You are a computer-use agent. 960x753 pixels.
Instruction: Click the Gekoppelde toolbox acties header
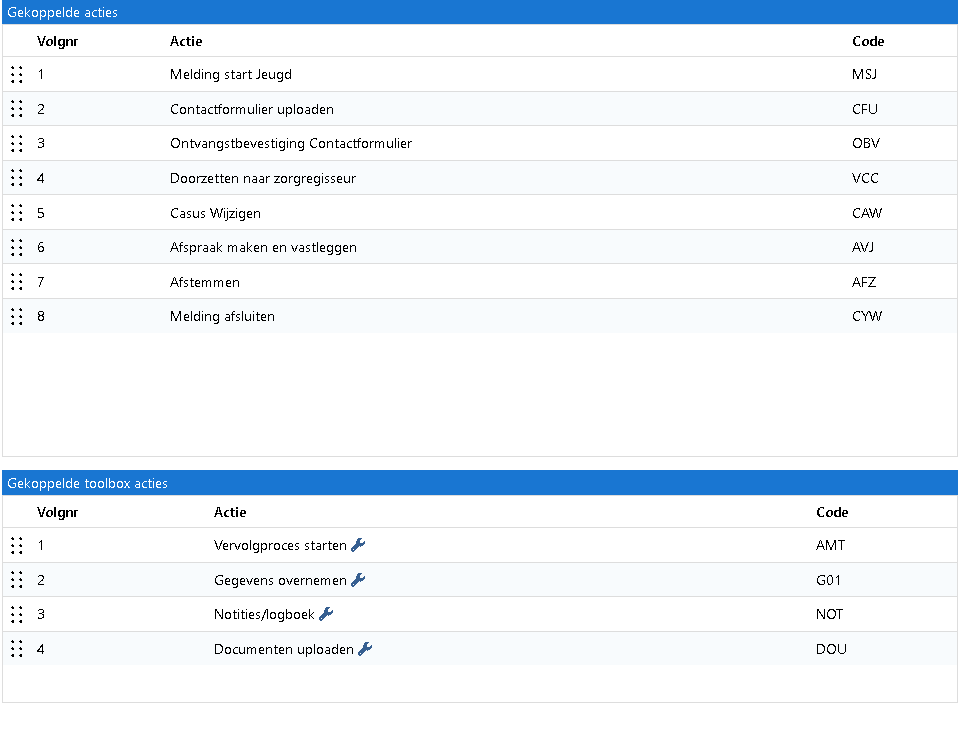click(x=88, y=483)
